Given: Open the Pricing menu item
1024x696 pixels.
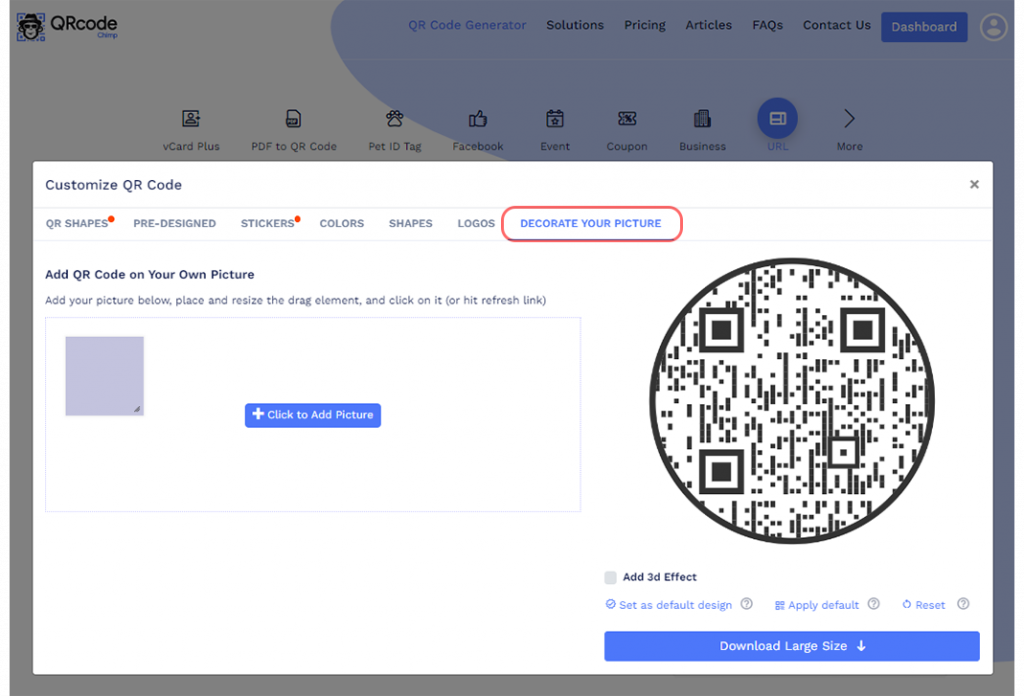Looking at the screenshot, I should click(644, 25).
